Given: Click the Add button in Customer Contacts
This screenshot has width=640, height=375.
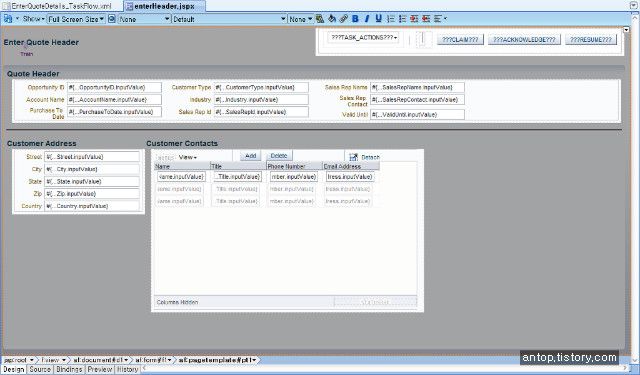Looking at the screenshot, I should pyautogui.click(x=250, y=155).
